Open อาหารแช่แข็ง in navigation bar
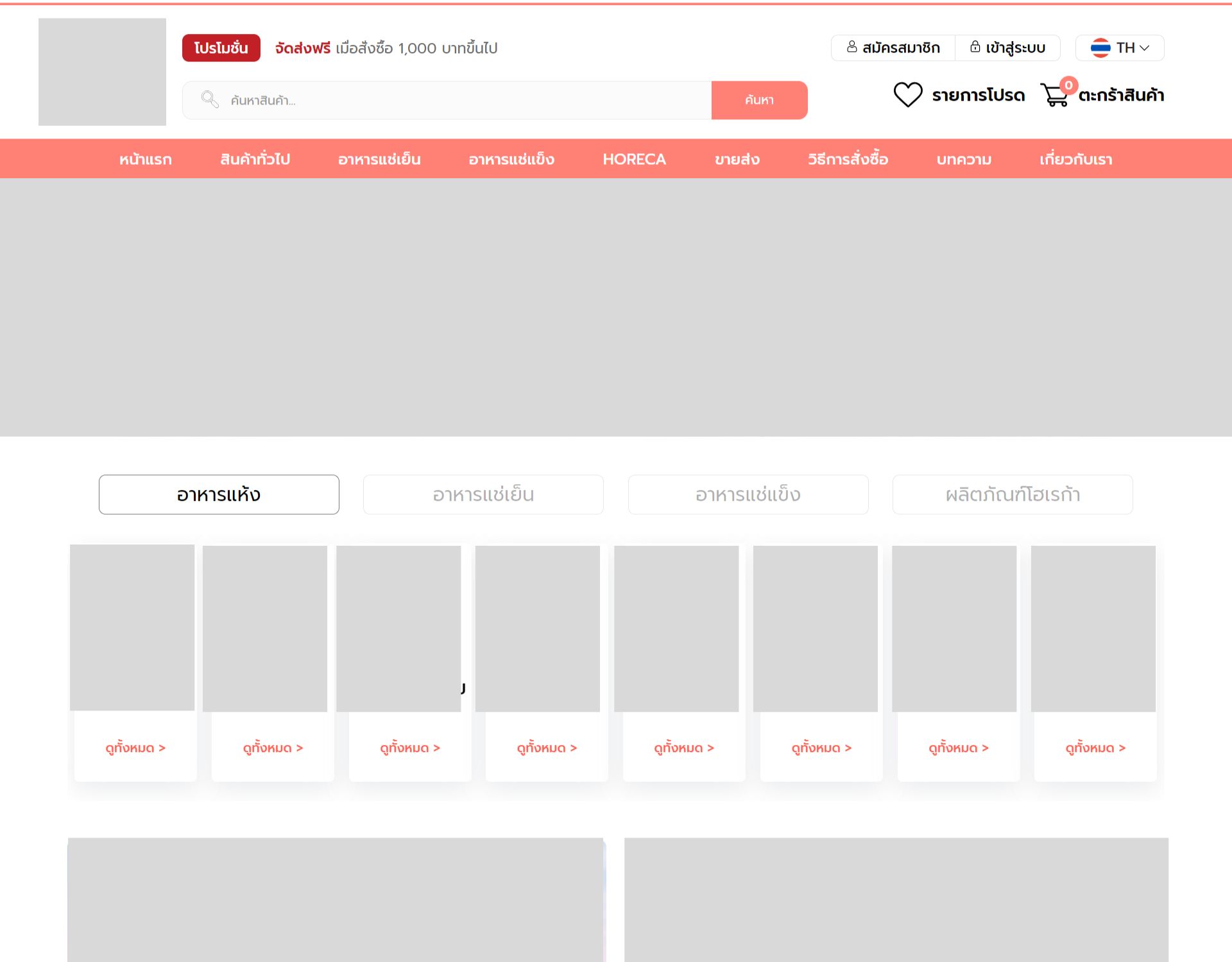The height and width of the screenshot is (962, 1232). coord(511,159)
